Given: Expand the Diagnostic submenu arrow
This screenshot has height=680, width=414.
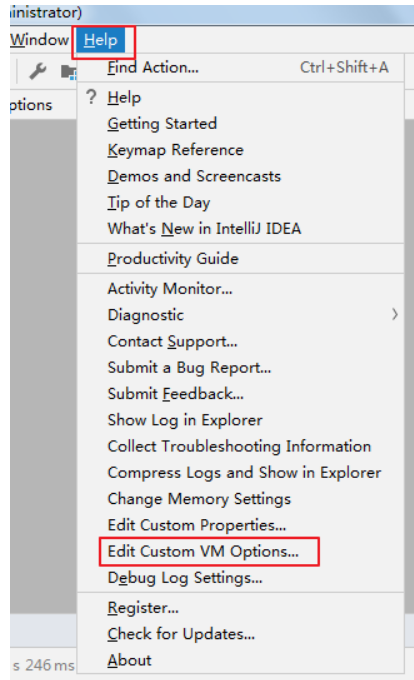Looking at the screenshot, I should pos(394,314).
